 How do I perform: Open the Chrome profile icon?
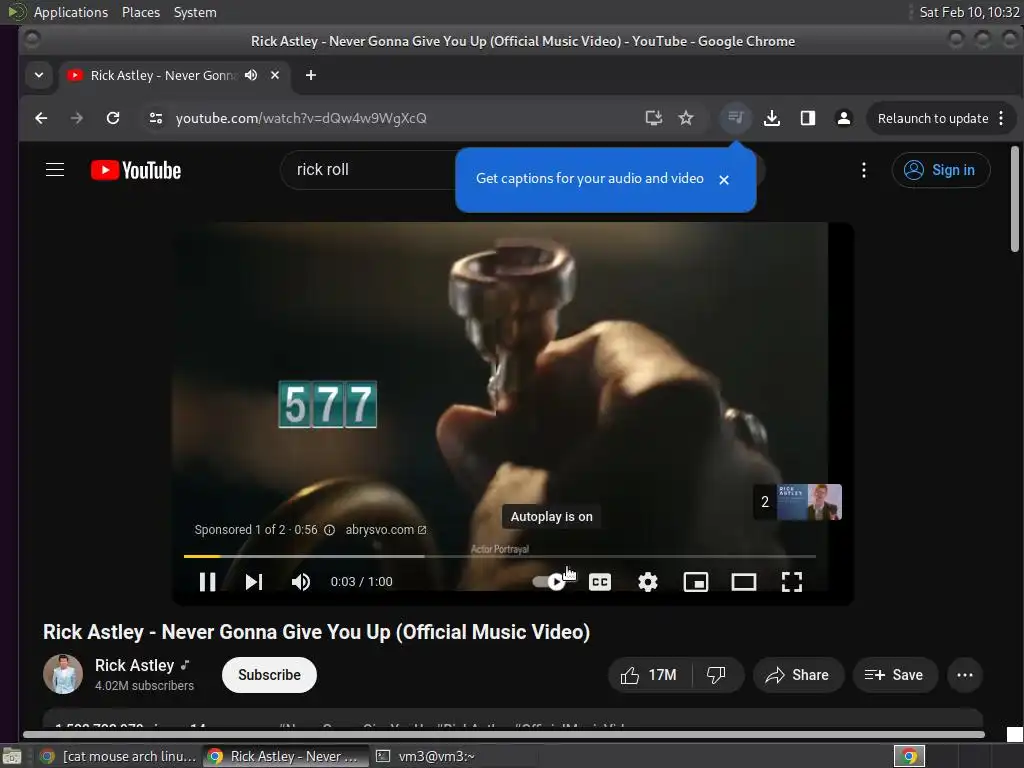click(x=844, y=118)
